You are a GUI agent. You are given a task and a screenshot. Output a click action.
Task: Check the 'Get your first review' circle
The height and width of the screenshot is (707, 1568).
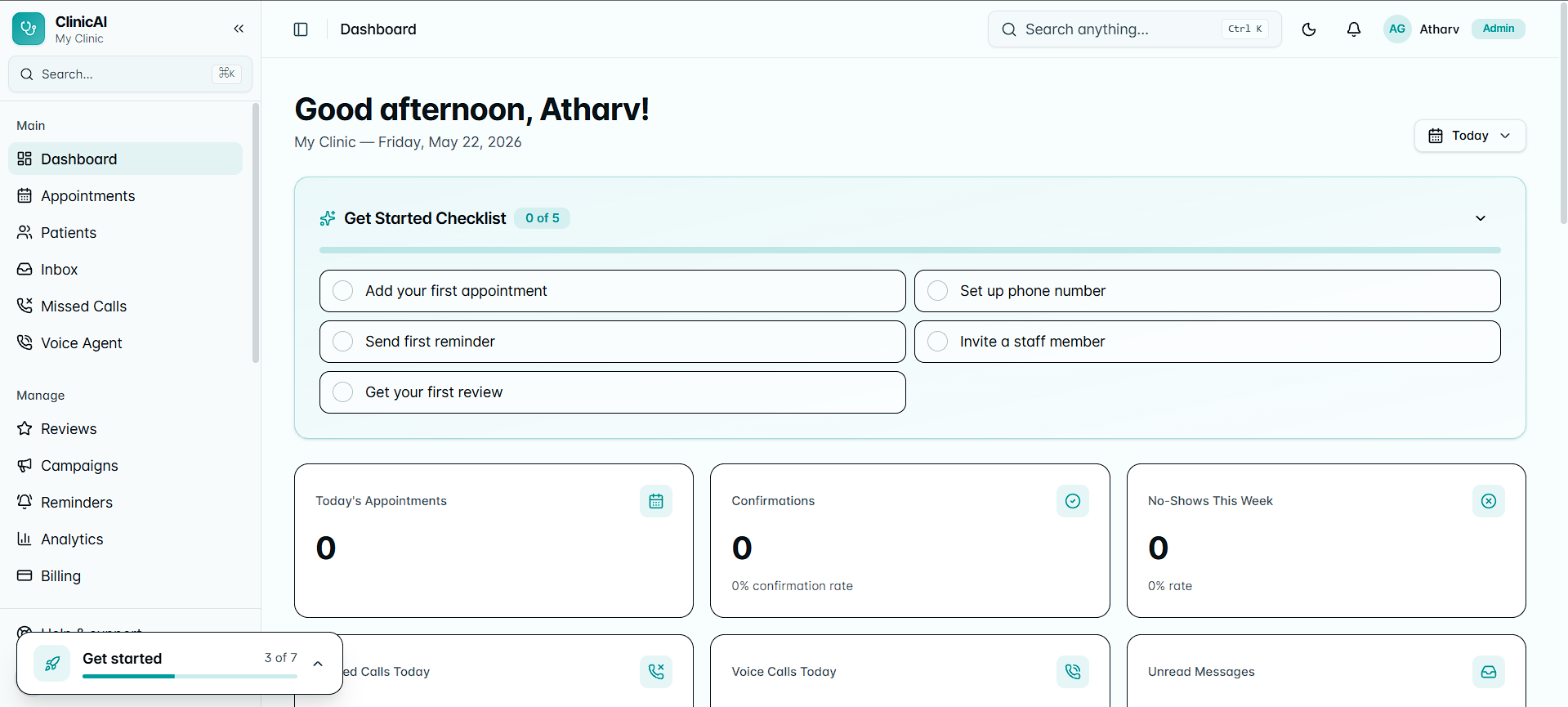pyautogui.click(x=343, y=392)
